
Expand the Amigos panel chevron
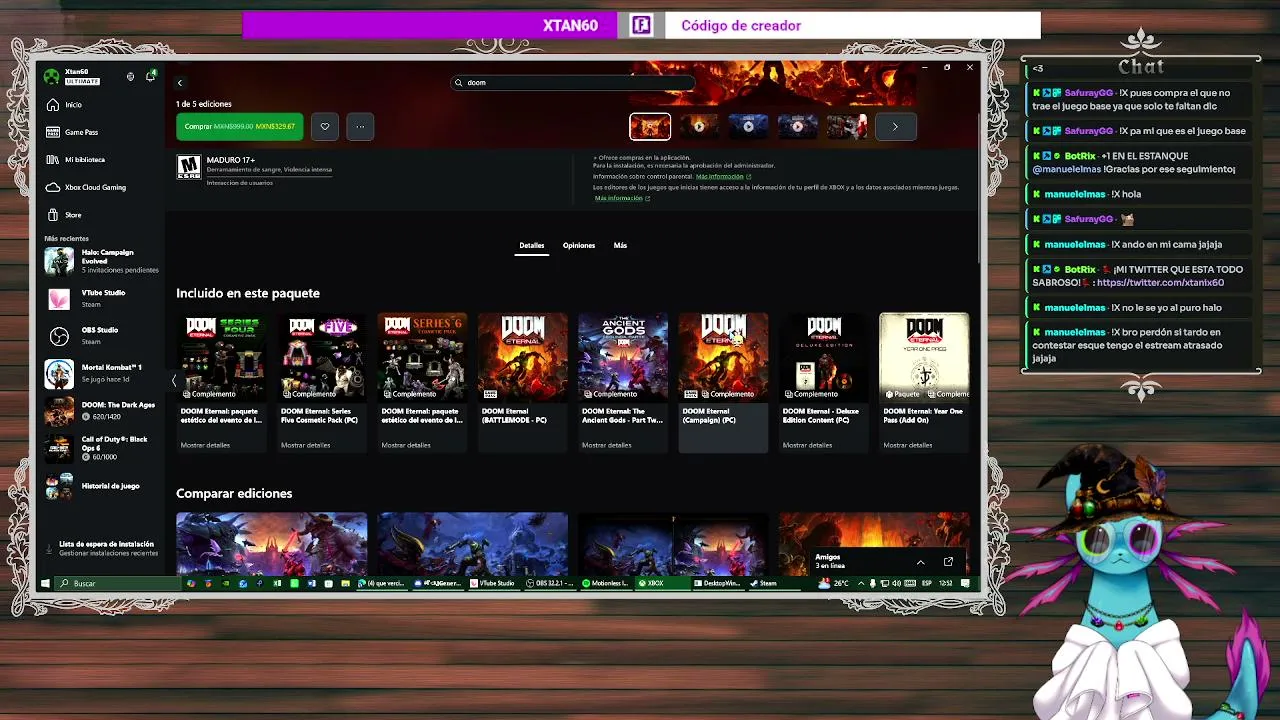920,561
